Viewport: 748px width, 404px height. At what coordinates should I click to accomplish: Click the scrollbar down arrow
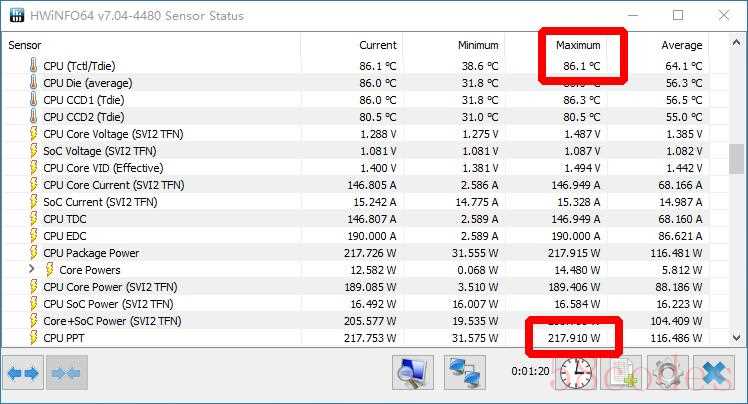pos(736,338)
